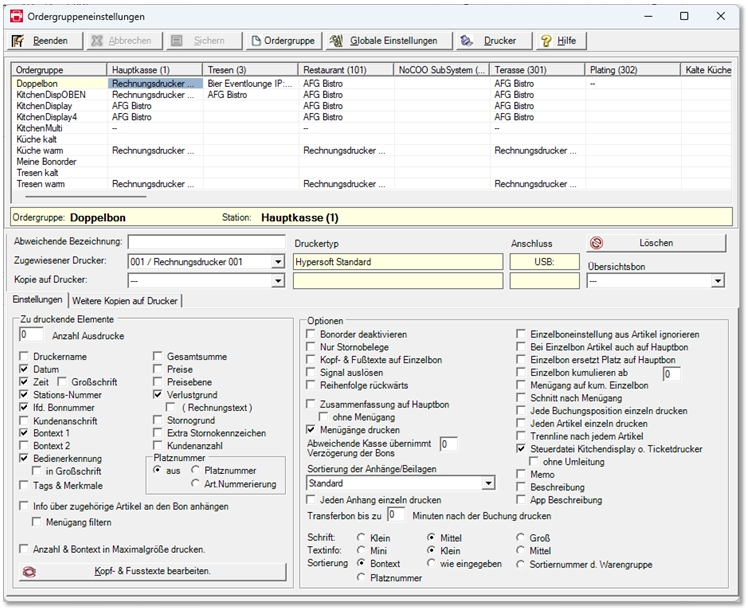The height and width of the screenshot is (612, 748).
Task: Select the Platznummer radio button under Platznummer
Action: click(x=195, y=469)
